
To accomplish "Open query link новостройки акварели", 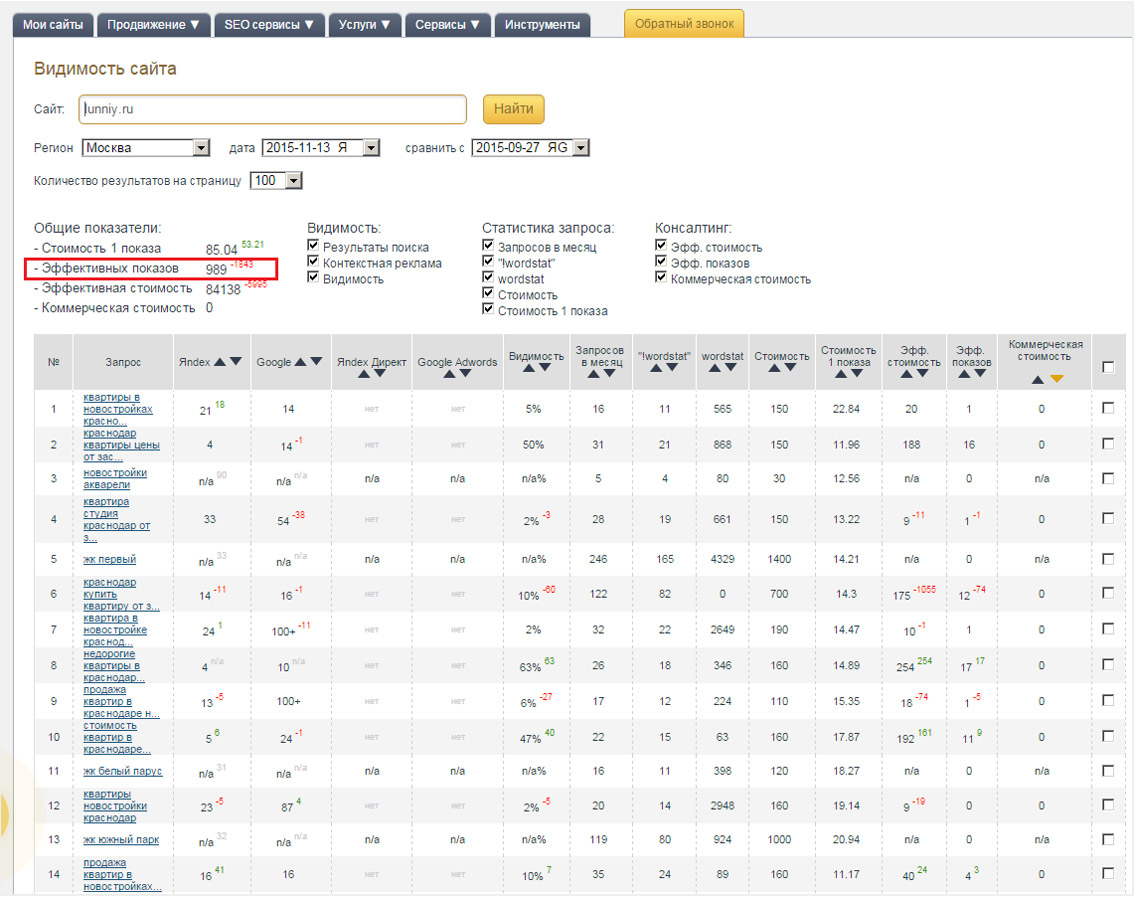I will [x=115, y=479].
